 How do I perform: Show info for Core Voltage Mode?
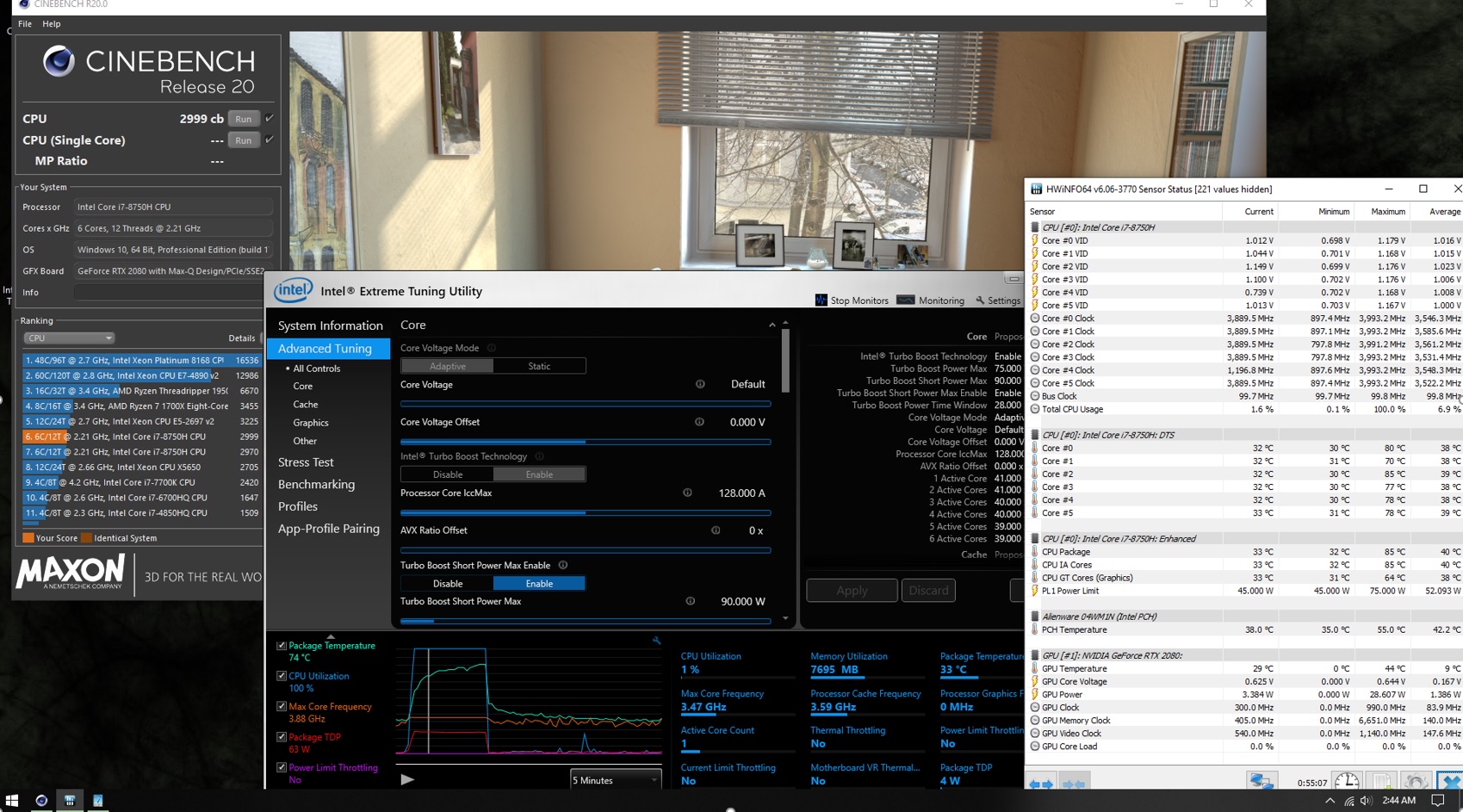[492, 348]
